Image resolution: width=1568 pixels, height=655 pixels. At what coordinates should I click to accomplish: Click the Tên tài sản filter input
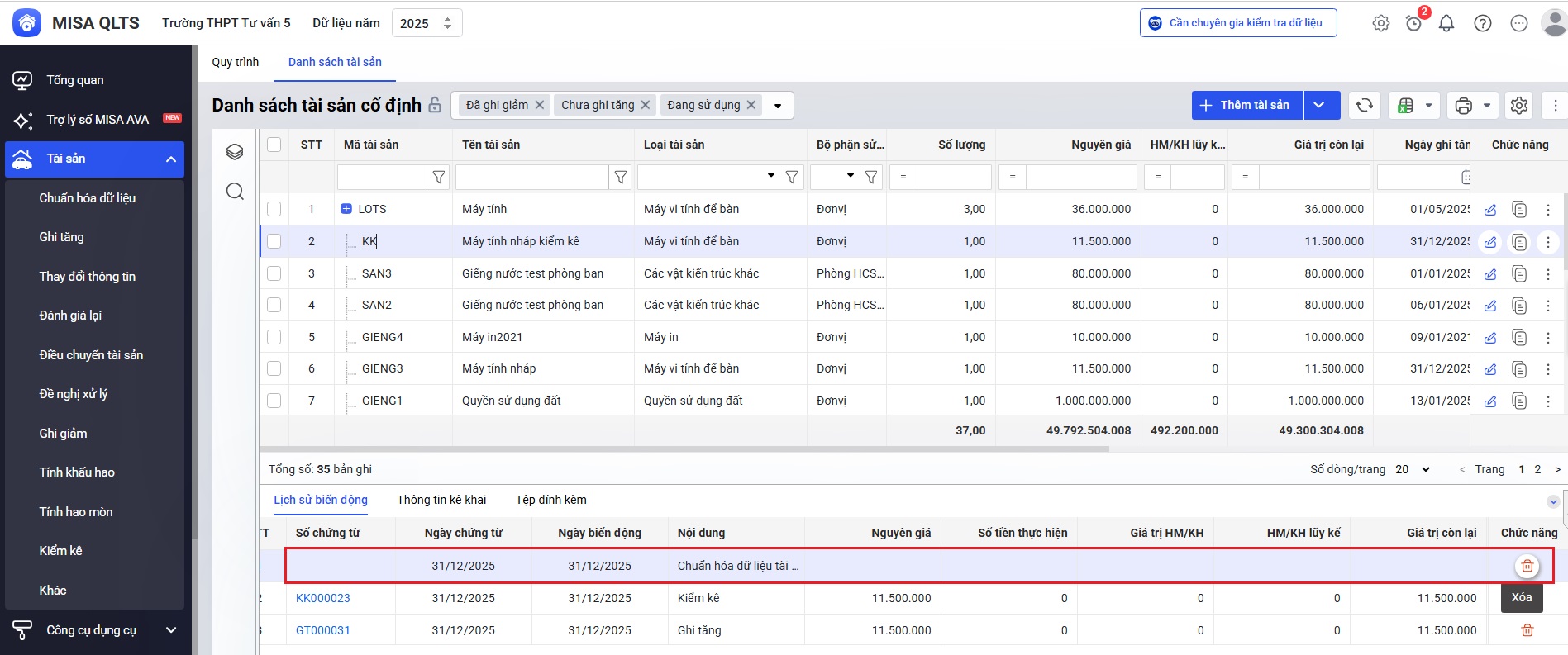point(531,177)
